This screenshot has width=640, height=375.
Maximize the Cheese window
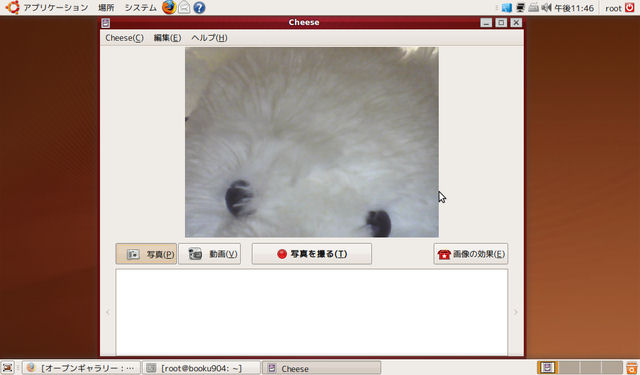tap(501, 23)
